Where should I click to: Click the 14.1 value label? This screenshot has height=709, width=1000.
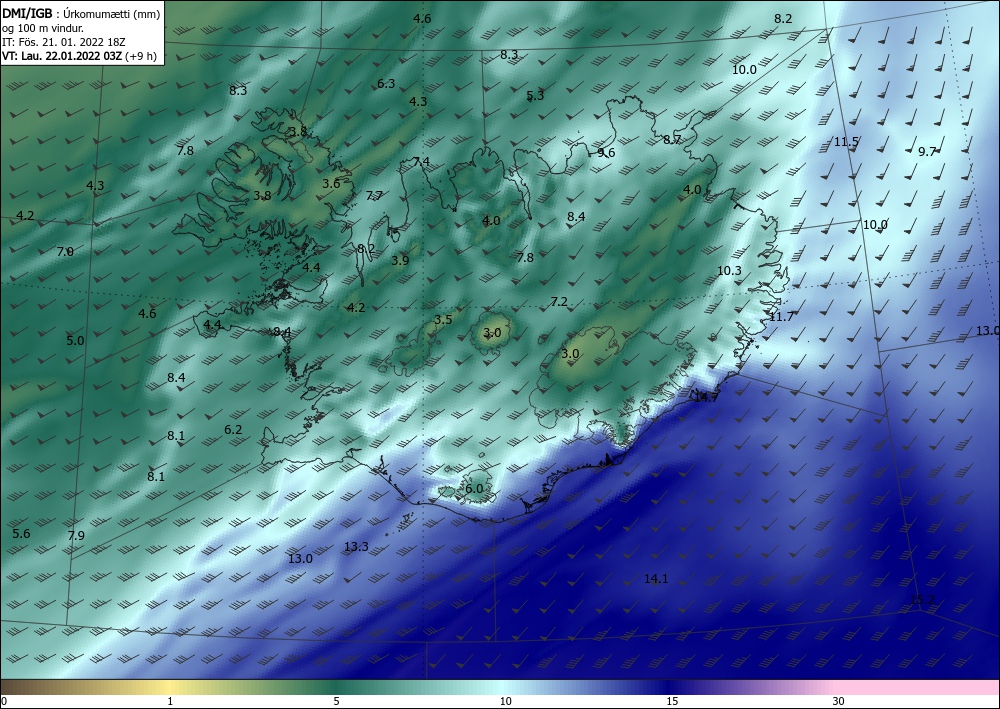click(x=656, y=579)
